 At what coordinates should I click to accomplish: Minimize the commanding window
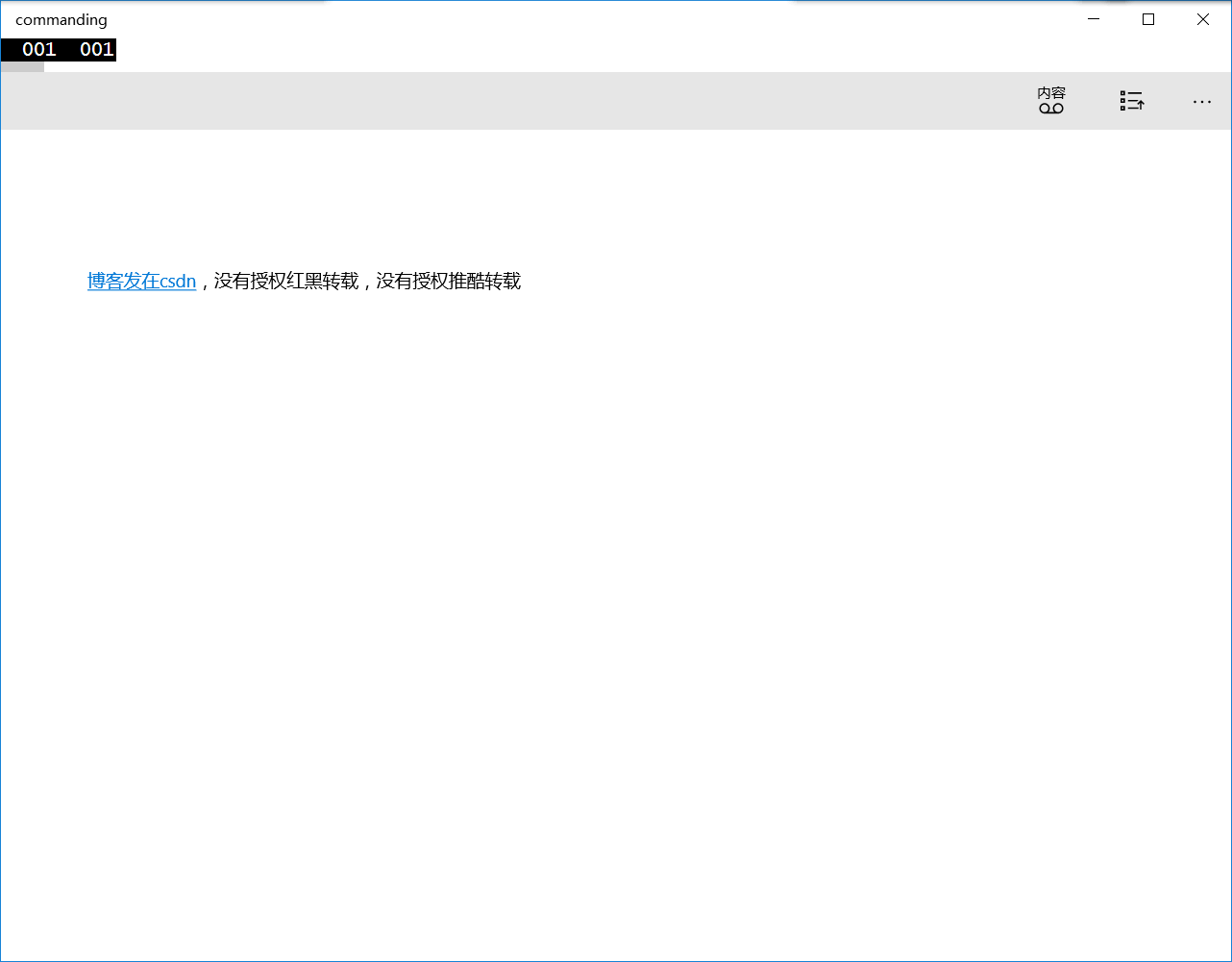[x=1094, y=19]
